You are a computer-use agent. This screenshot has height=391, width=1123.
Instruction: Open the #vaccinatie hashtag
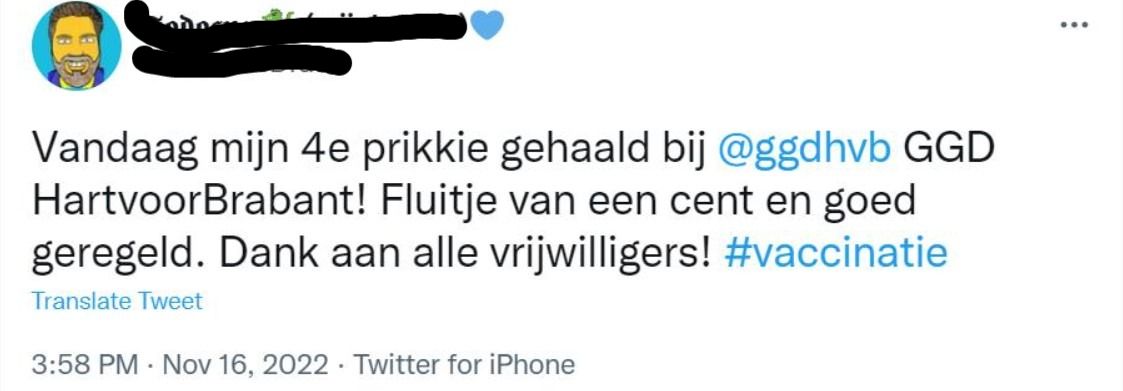pos(836,254)
